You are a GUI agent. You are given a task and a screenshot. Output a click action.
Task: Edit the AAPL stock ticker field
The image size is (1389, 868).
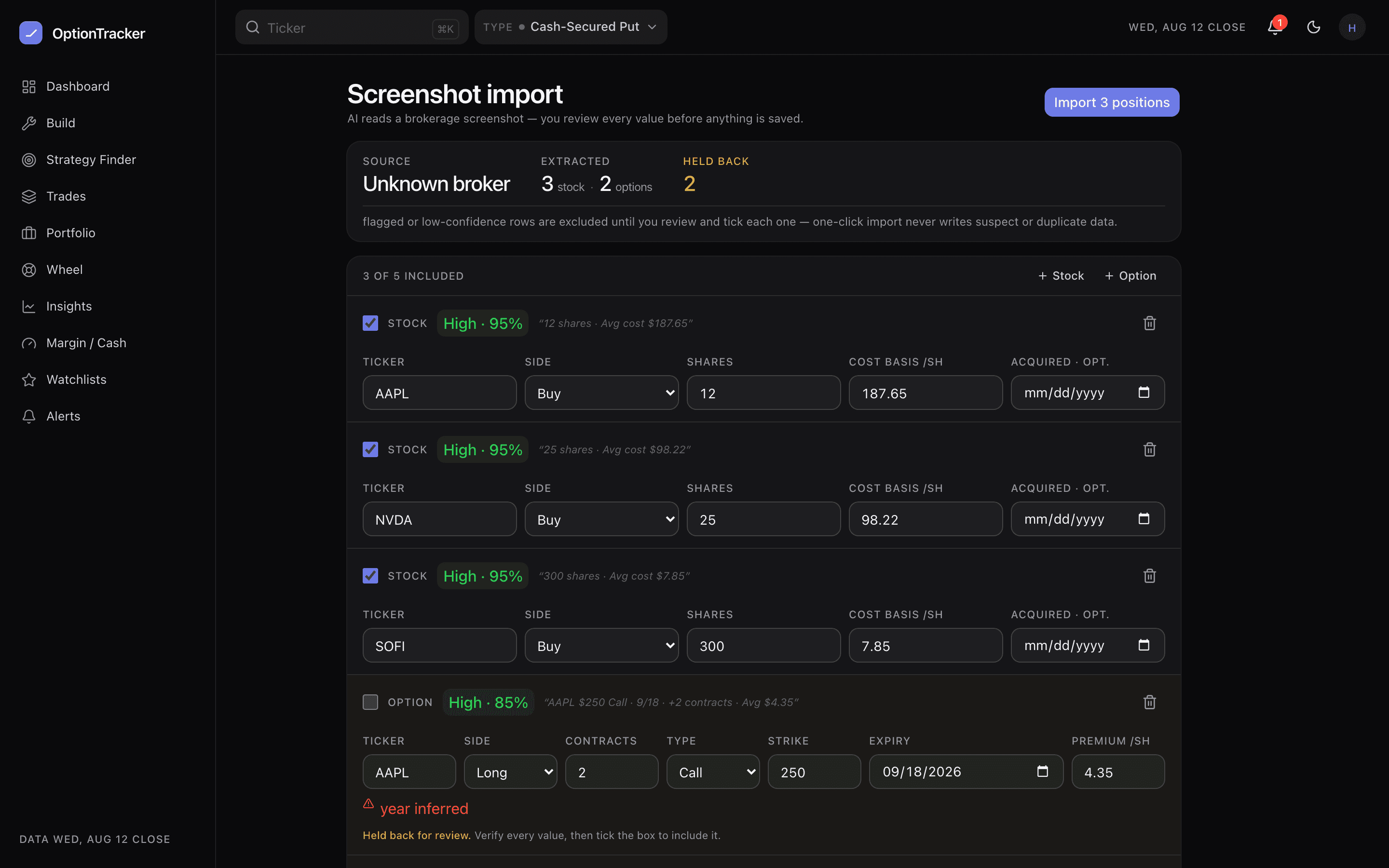pyautogui.click(x=440, y=393)
